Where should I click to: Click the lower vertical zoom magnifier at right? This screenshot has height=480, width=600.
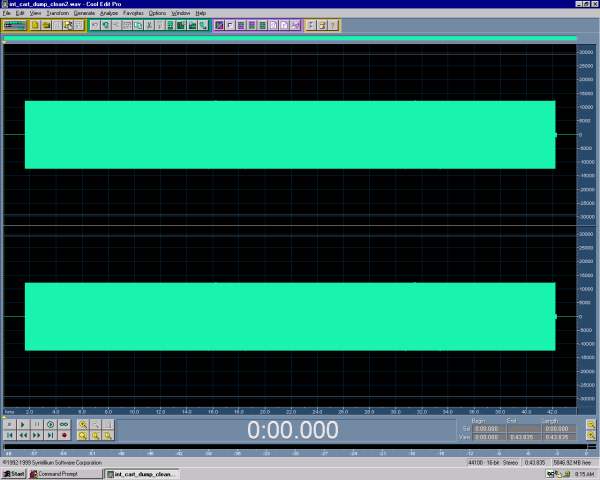(x=591, y=435)
